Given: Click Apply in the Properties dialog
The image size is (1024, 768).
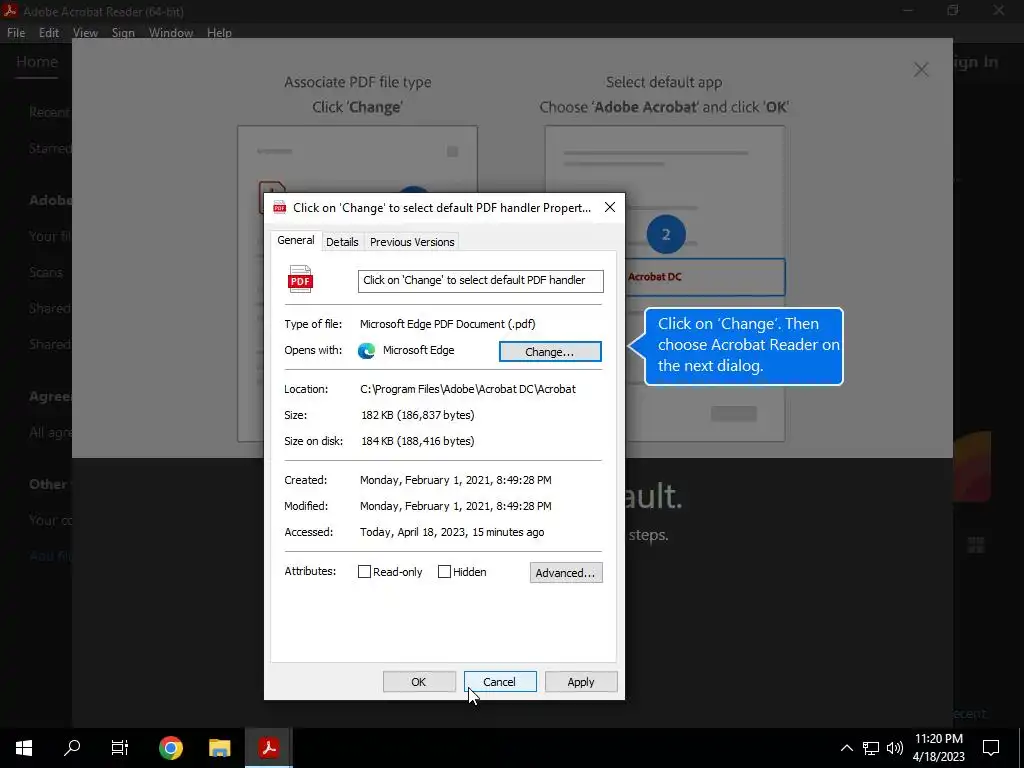Looking at the screenshot, I should click(x=581, y=682).
